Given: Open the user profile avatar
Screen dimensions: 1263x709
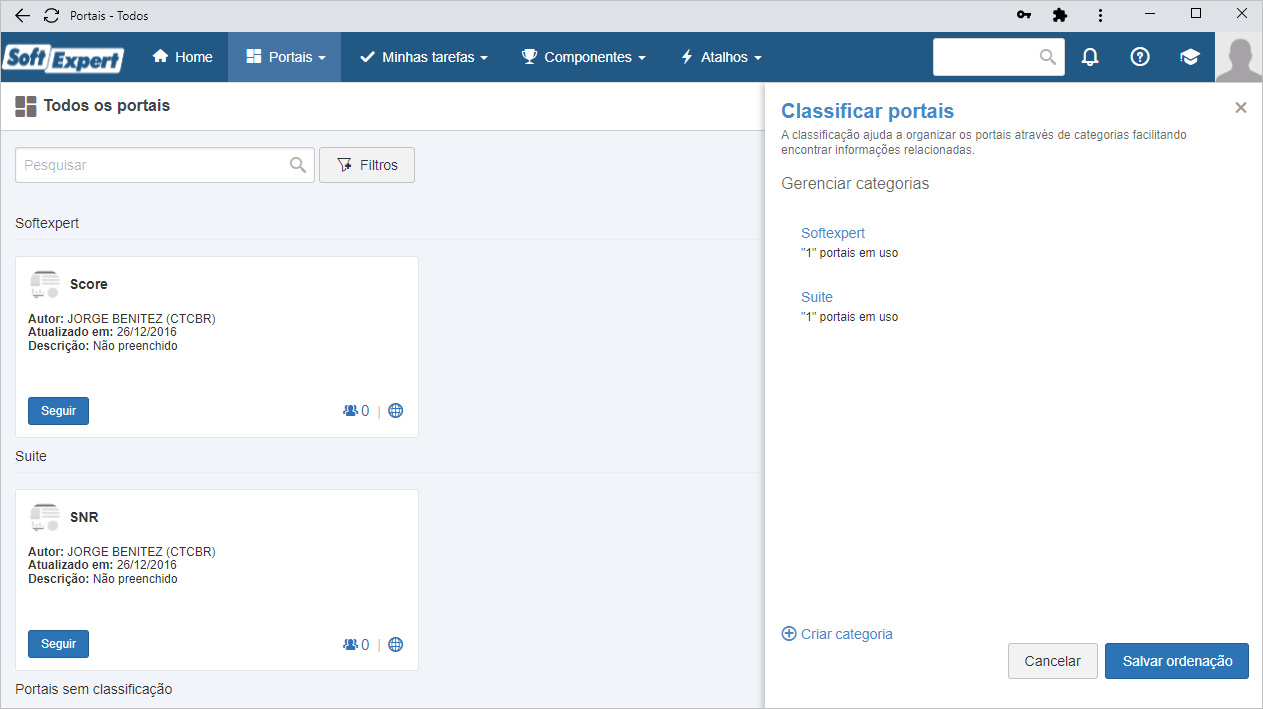Looking at the screenshot, I should point(1239,57).
